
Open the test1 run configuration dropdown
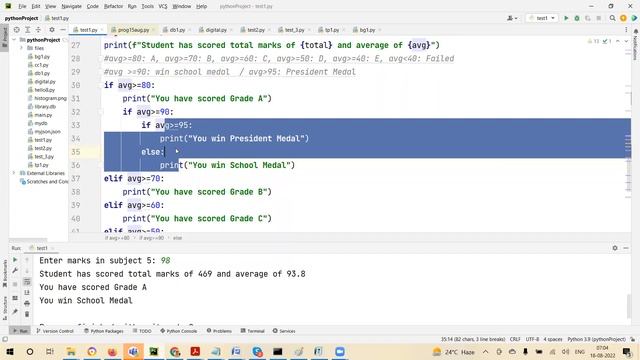(542, 18)
